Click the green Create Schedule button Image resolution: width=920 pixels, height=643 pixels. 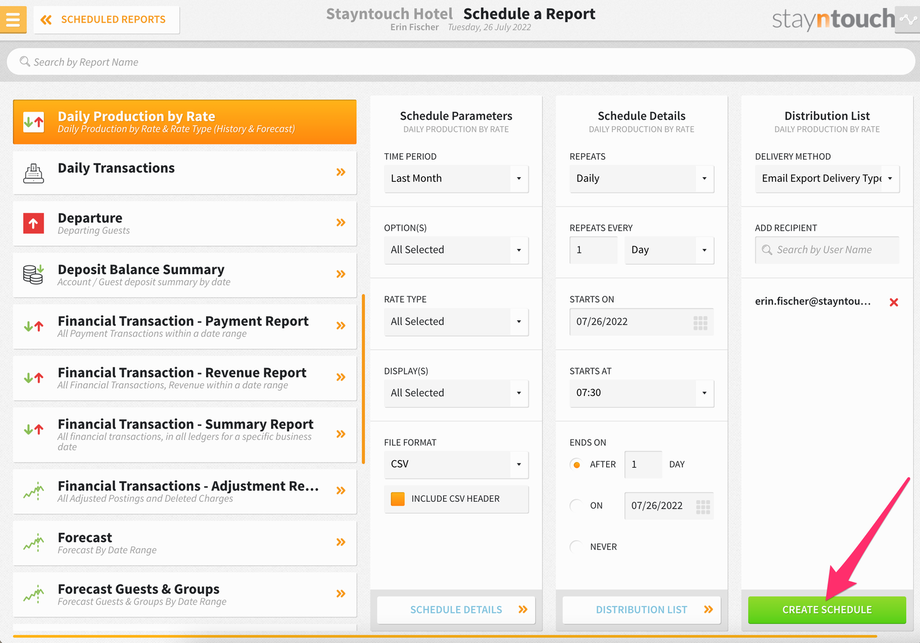pyautogui.click(x=827, y=610)
